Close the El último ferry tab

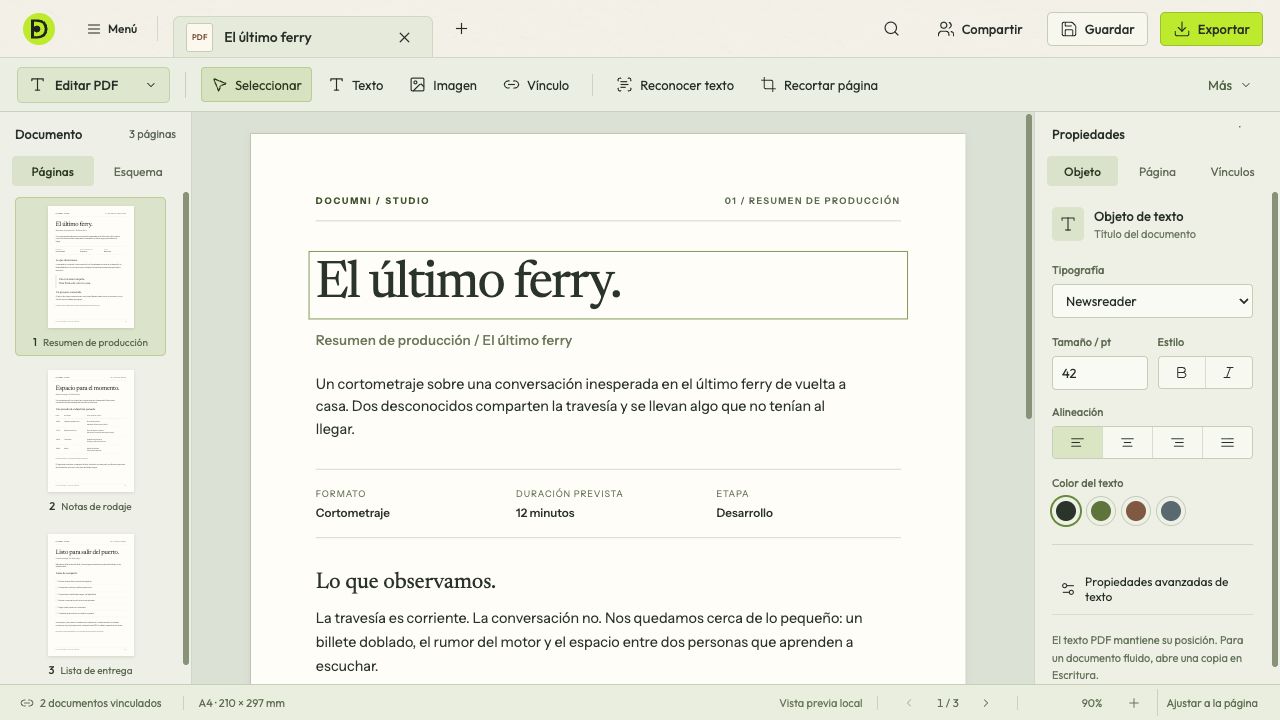point(404,37)
